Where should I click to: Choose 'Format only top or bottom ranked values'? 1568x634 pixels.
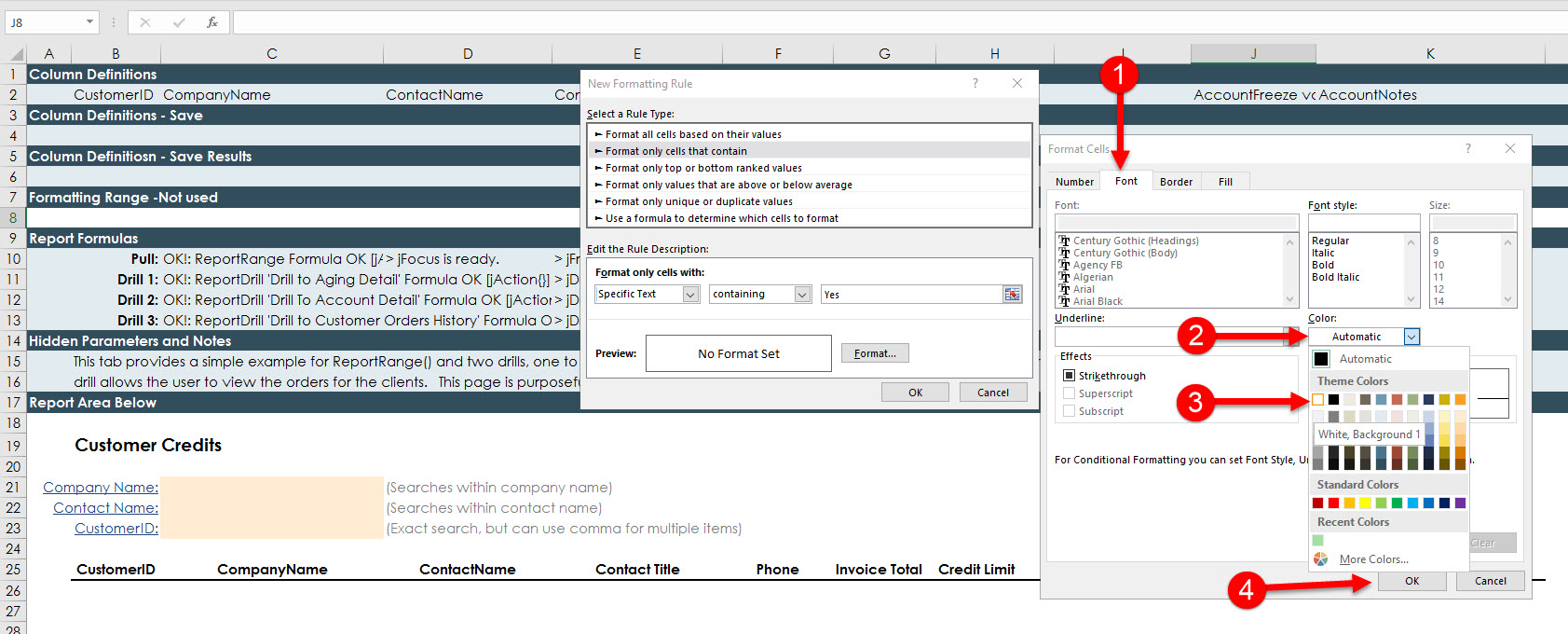810,168
